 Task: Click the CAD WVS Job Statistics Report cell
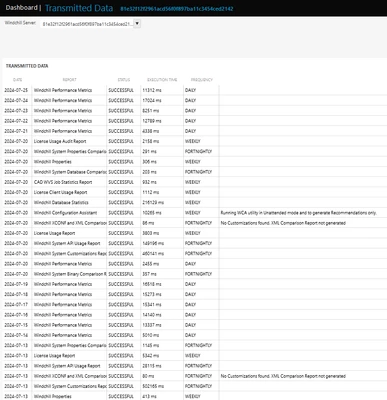tap(63, 182)
